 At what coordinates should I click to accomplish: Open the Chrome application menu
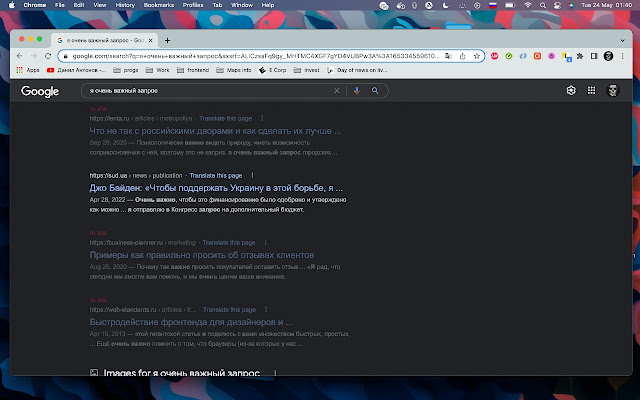[35, 5]
